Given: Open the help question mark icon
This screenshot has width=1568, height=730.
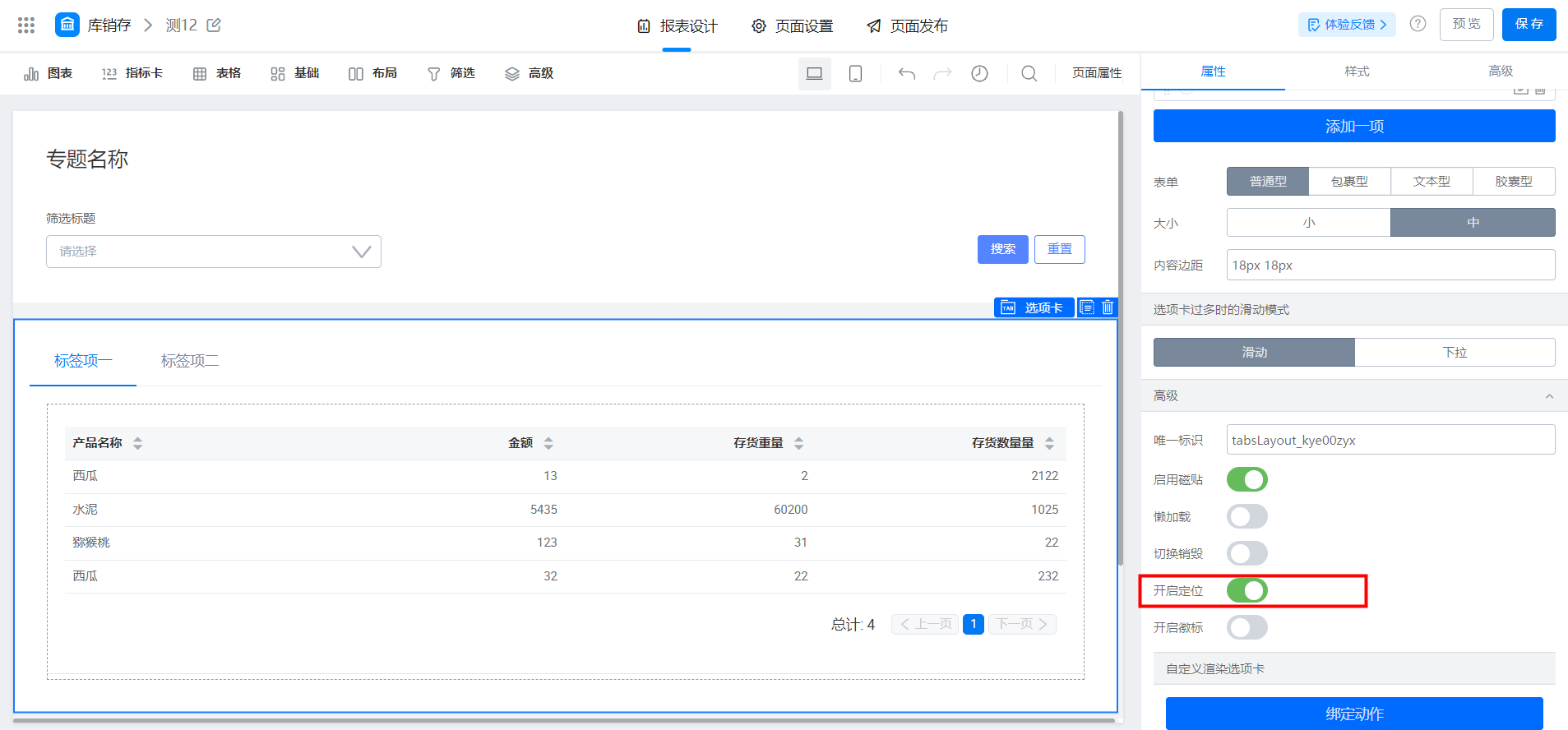Looking at the screenshot, I should pyautogui.click(x=1418, y=24).
